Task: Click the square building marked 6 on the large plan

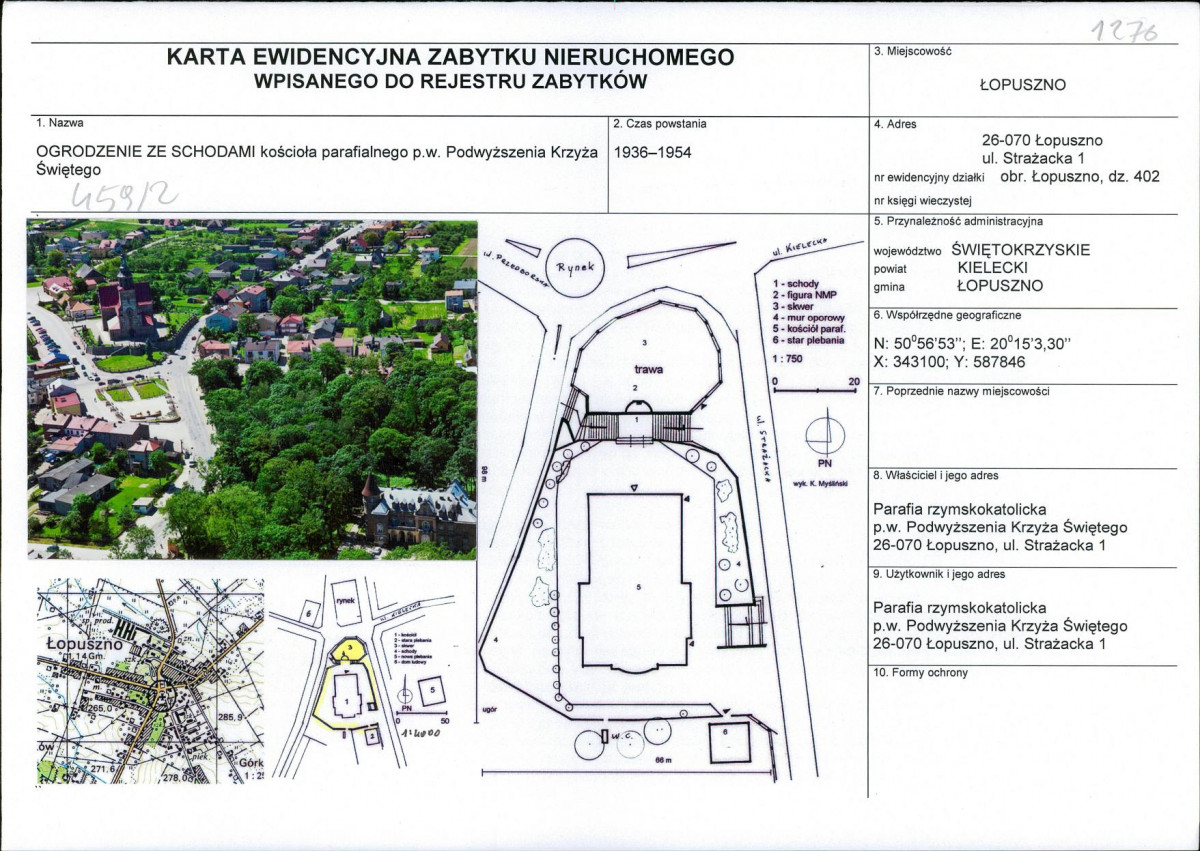Action: [x=729, y=742]
